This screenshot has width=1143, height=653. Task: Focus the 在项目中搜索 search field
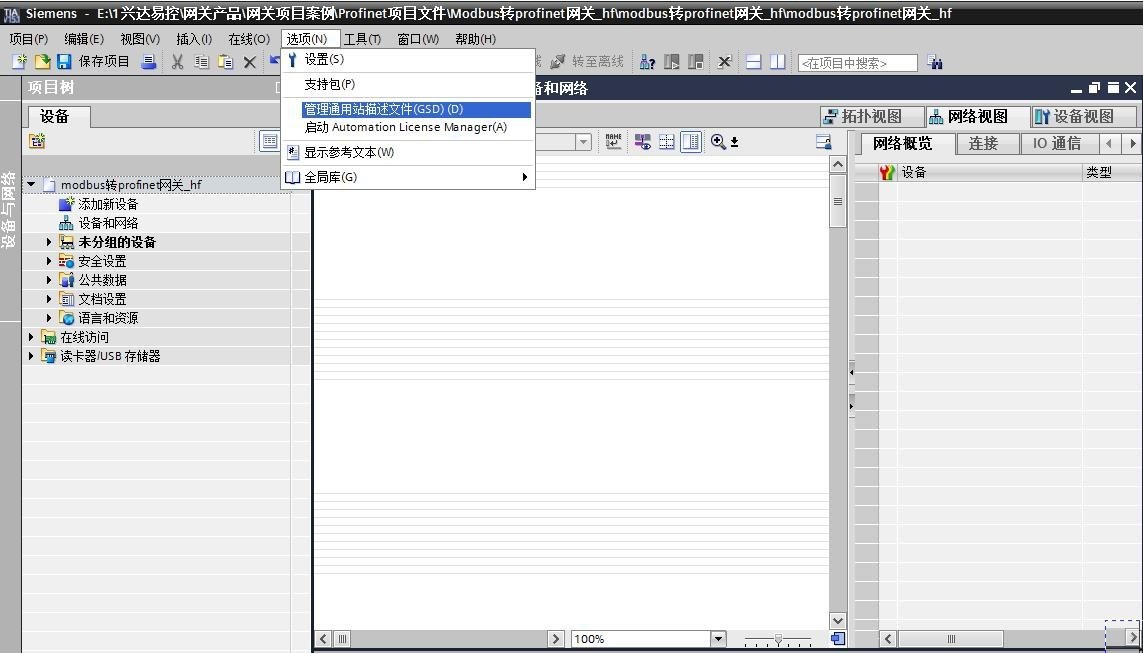pos(857,63)
